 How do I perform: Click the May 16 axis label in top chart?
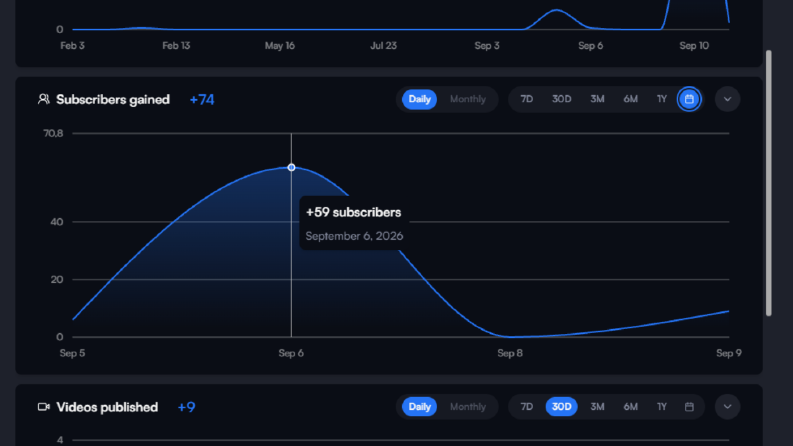[x=280, y=46]
